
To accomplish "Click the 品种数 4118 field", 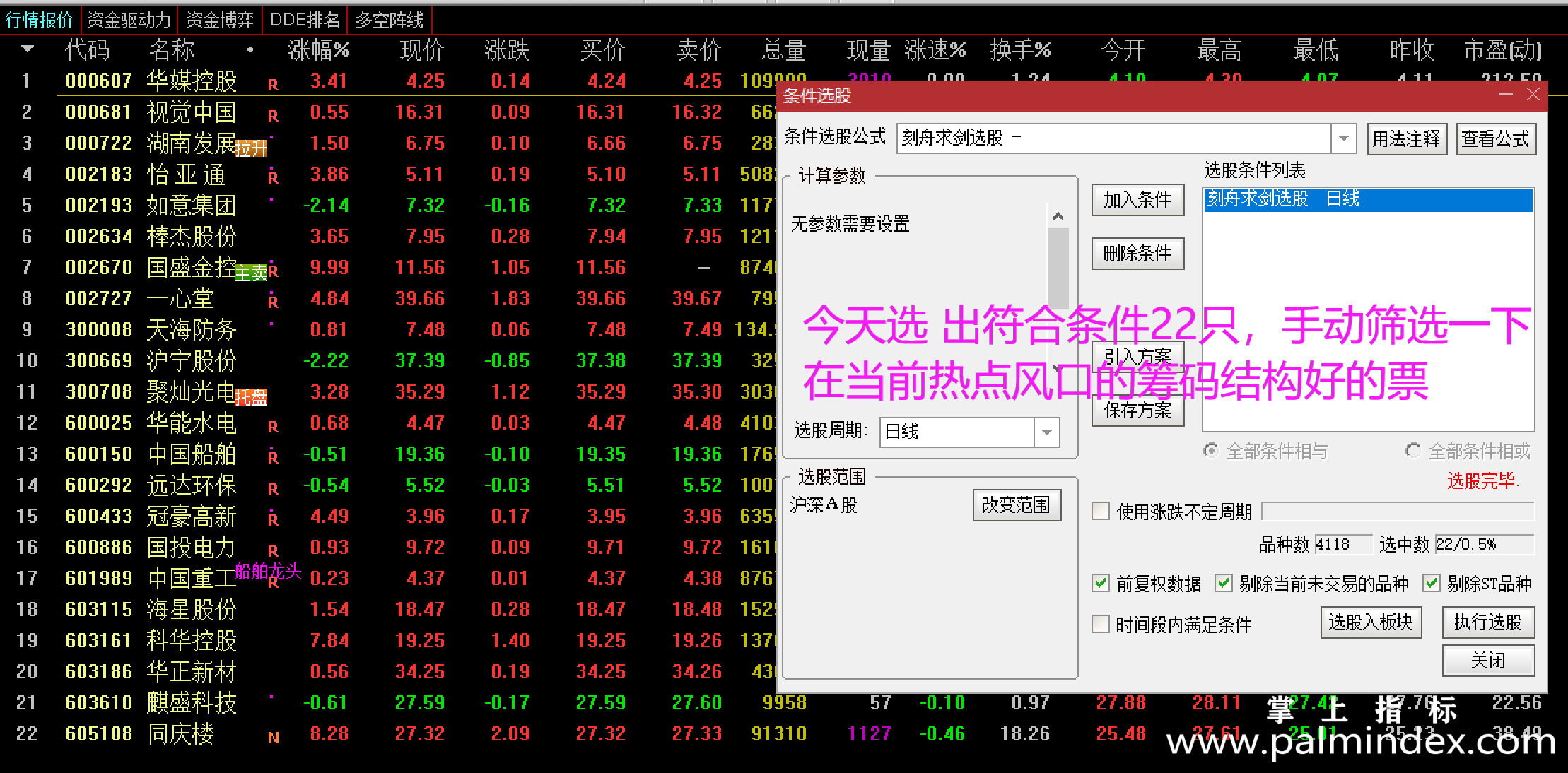I will tap(1342, 545).
